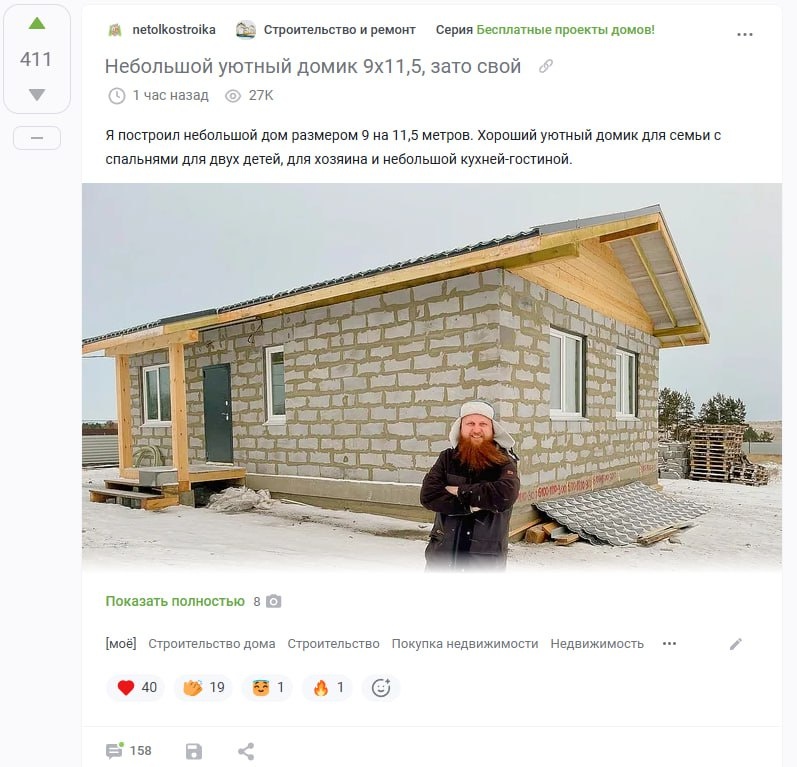Viewport: 797px width, 767px height.
Task: Select tag Покупка недвижимости
Action: click(x=465, y=643)
